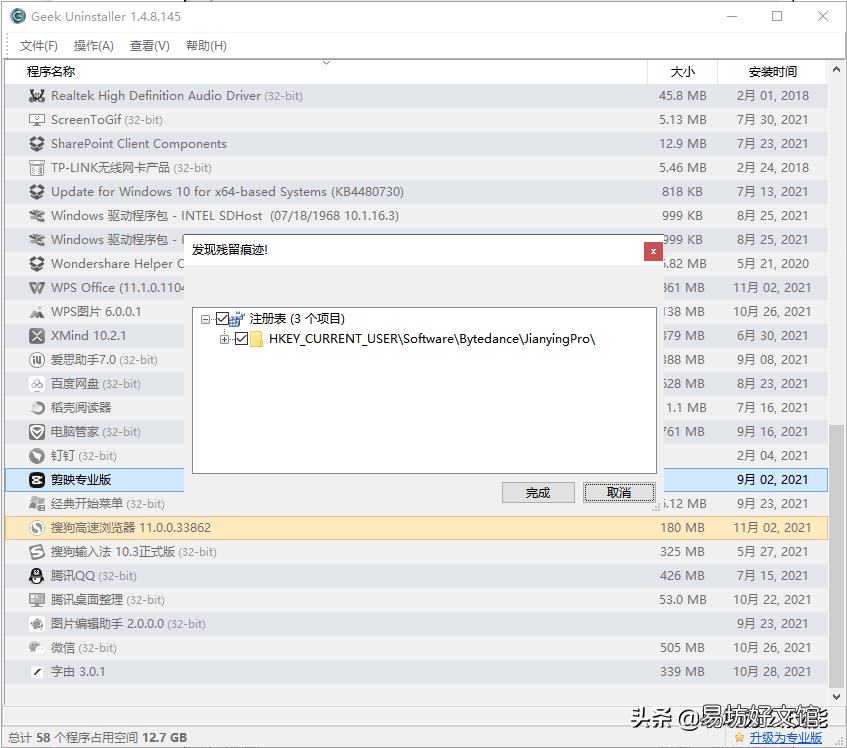Sort by the 大小 column header
Image resolution: width=847 pixels, height=748 pixels.
click(x=683, y=72)
